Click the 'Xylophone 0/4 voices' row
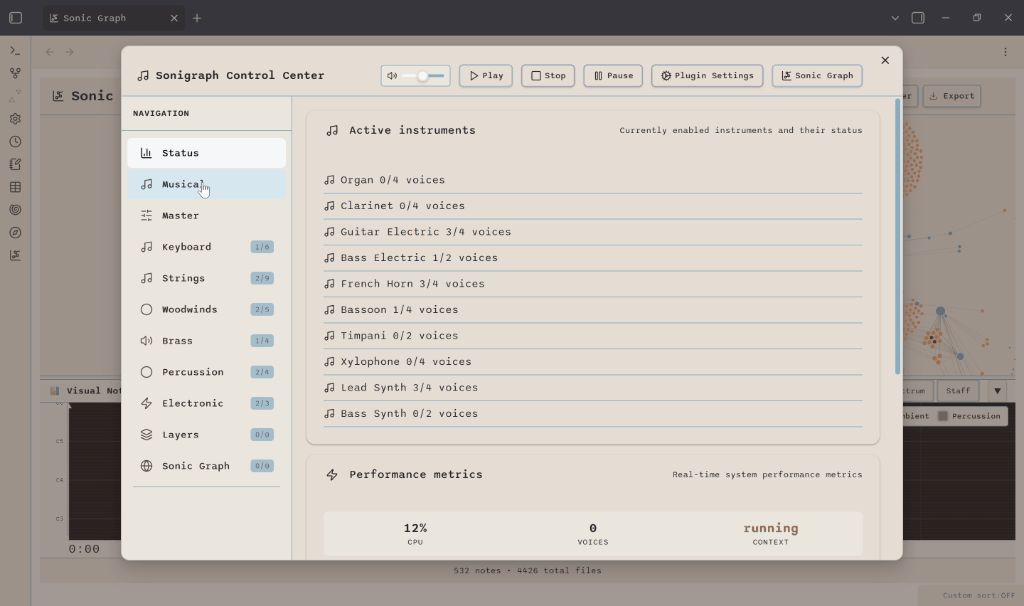 593,362
